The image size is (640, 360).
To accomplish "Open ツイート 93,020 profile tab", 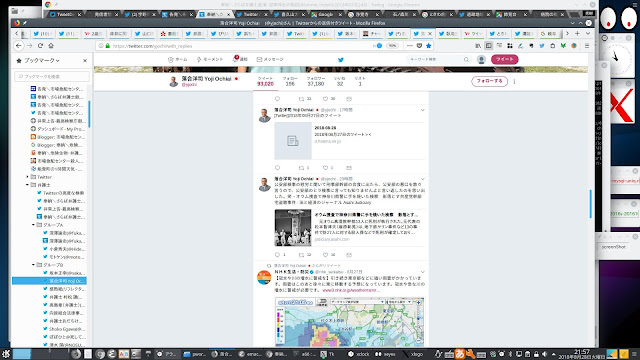I will pyautogui.click(x=265, y=81).
